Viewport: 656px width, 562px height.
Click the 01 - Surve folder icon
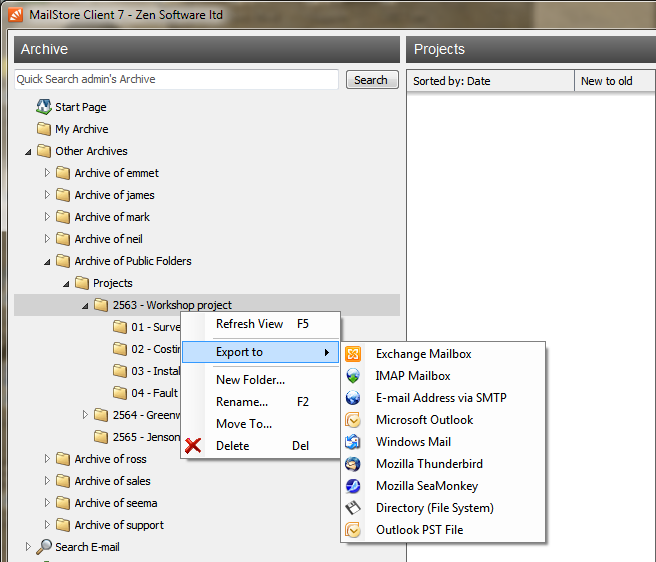(120, 327)
